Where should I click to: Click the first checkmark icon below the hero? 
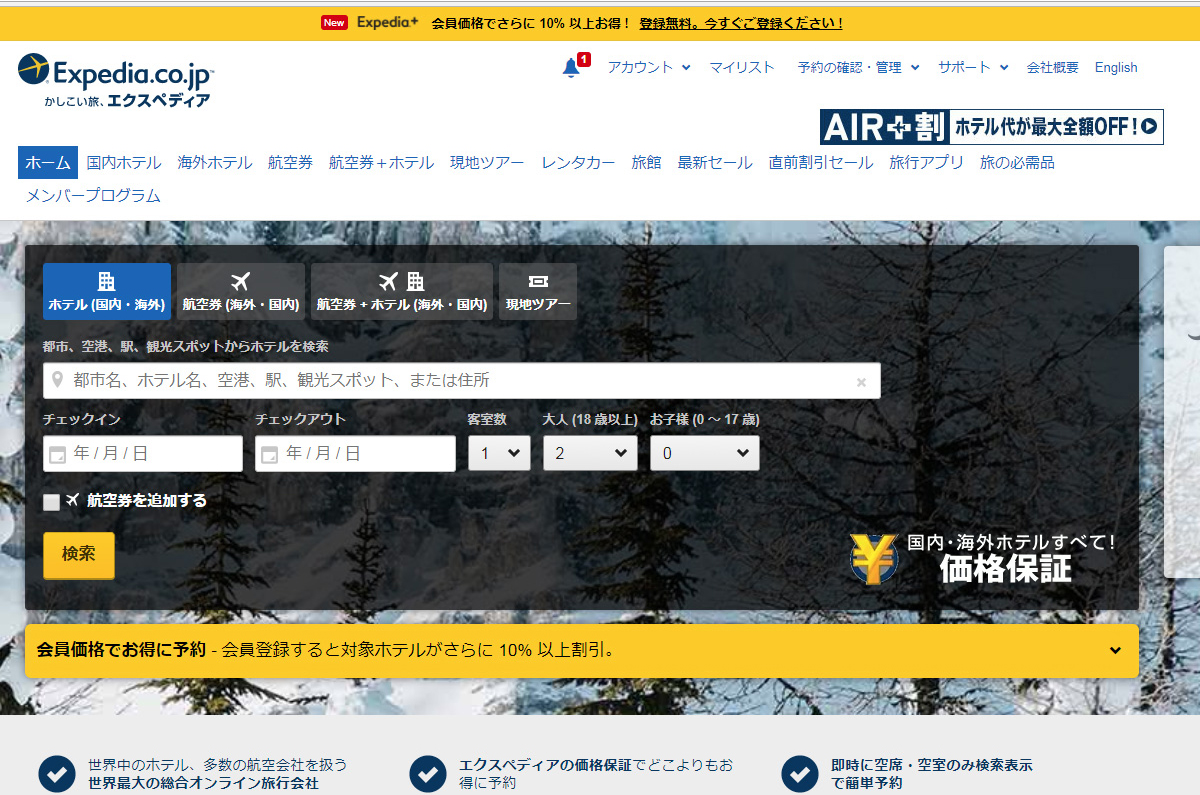coord(56,773)
